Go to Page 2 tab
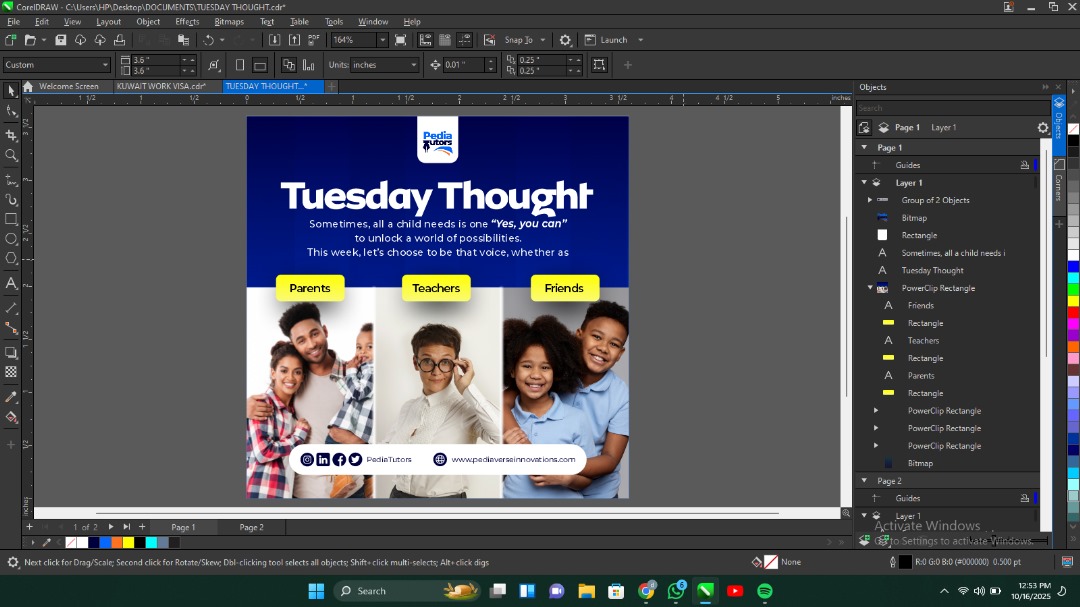 point(251,527)
